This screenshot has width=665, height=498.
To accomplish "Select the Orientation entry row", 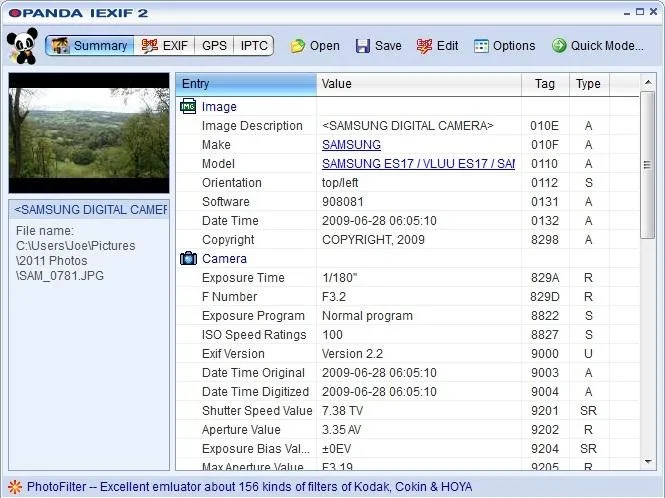I will pos(408,182).
